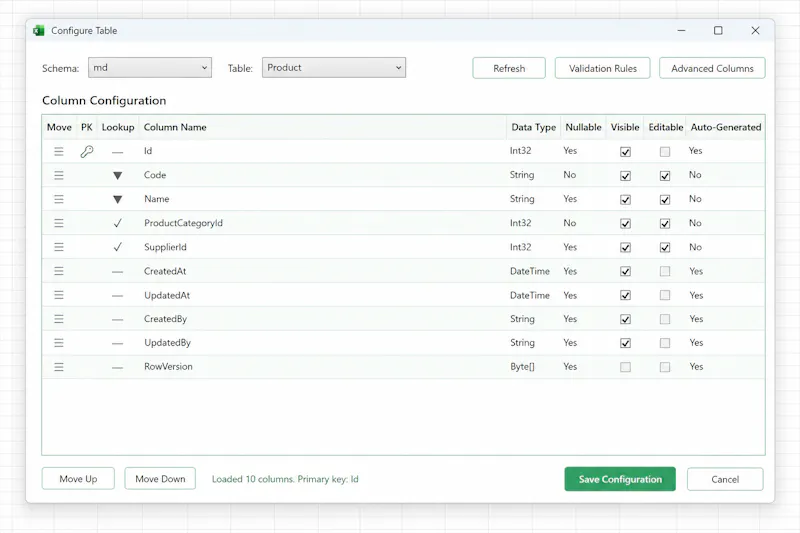Viewport: 800px width, 533px height.
Task: Enable Editable checkbox for RowVersion
Action: [x=665, y=367]
